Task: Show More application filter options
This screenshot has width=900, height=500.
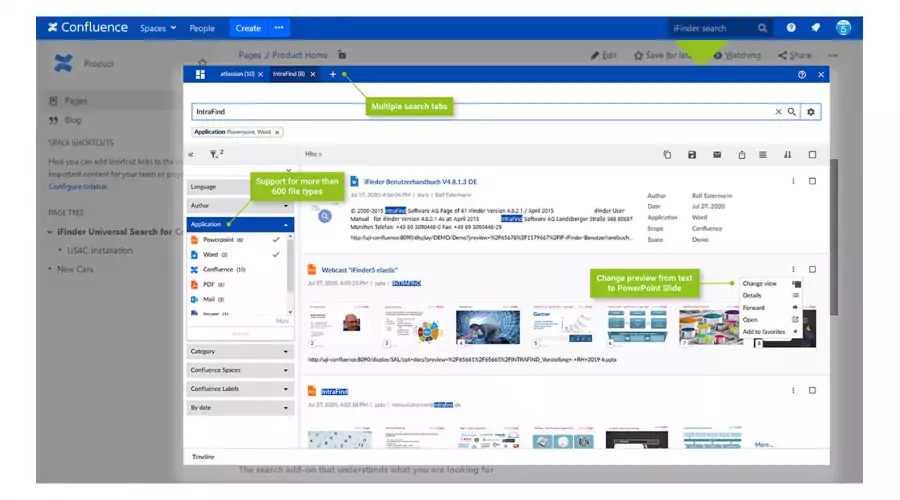Action: (x=282, y=321)
